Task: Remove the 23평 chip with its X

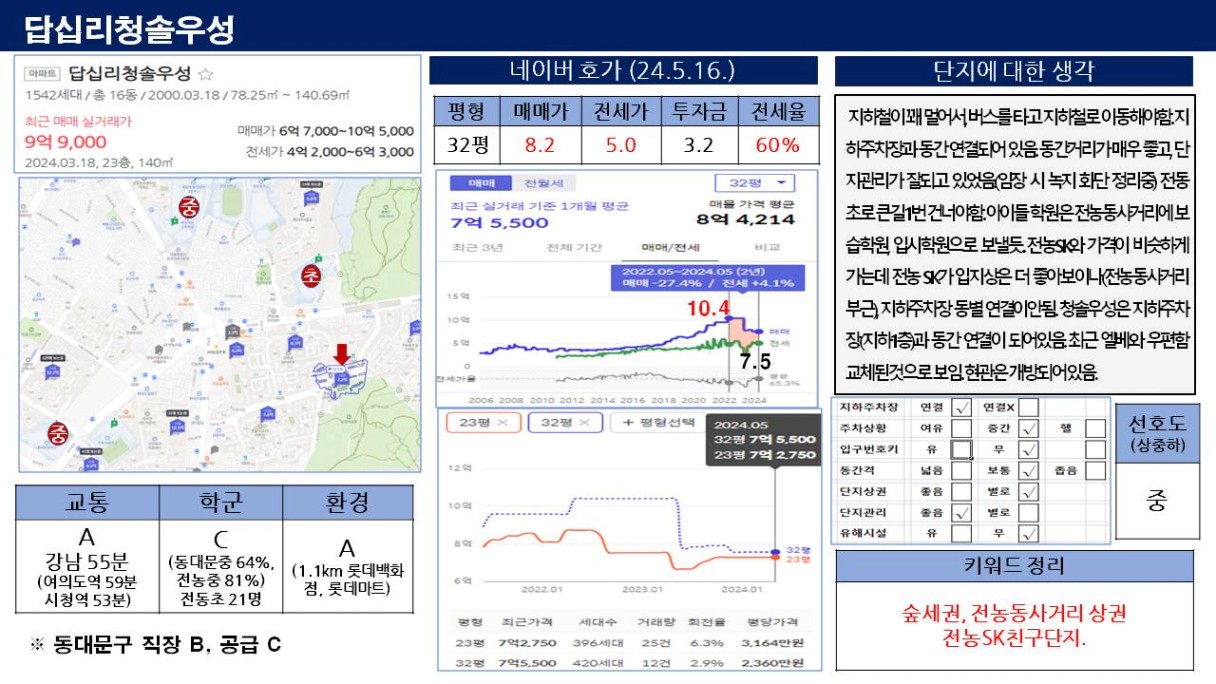Action: [503, 423]
